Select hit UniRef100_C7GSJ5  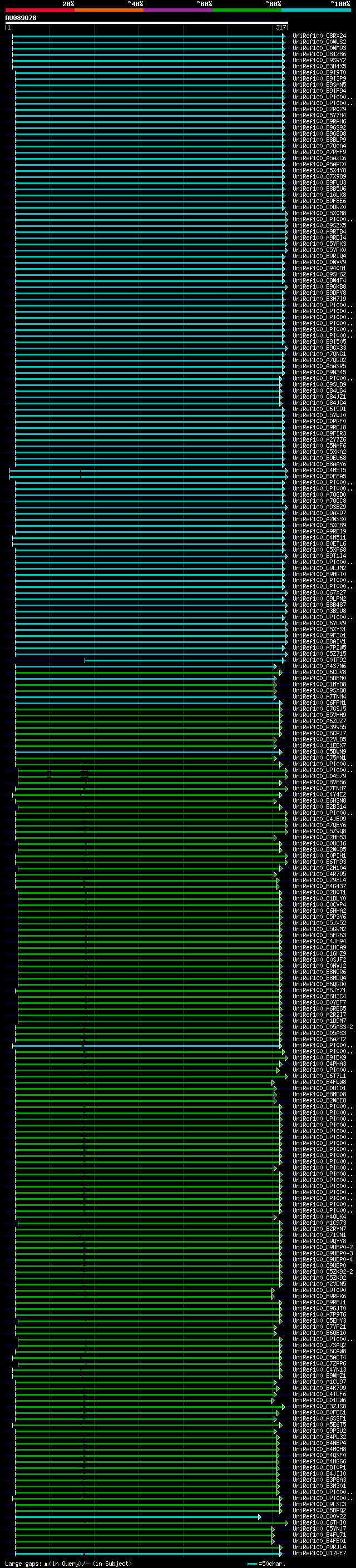point(319,709)
